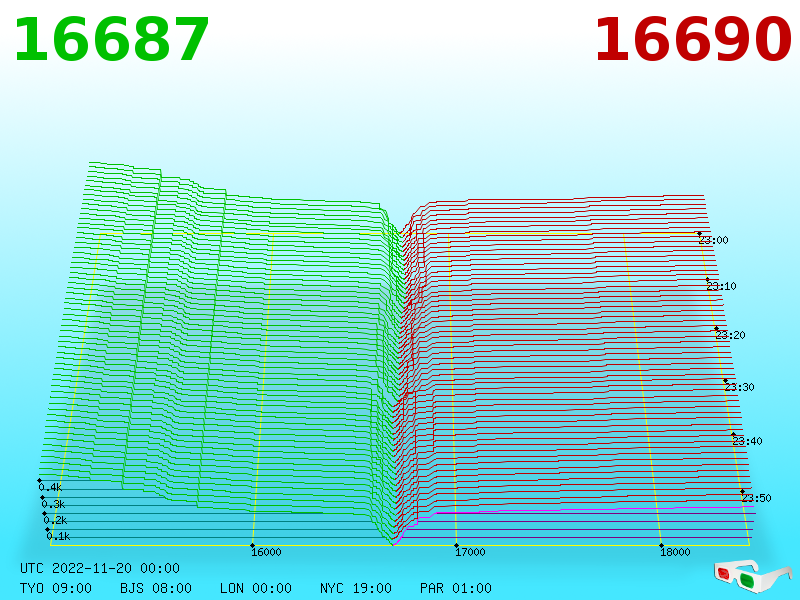Click the PAR 01:00 Paris time
800x600 pixels.
tap(456, 588)
